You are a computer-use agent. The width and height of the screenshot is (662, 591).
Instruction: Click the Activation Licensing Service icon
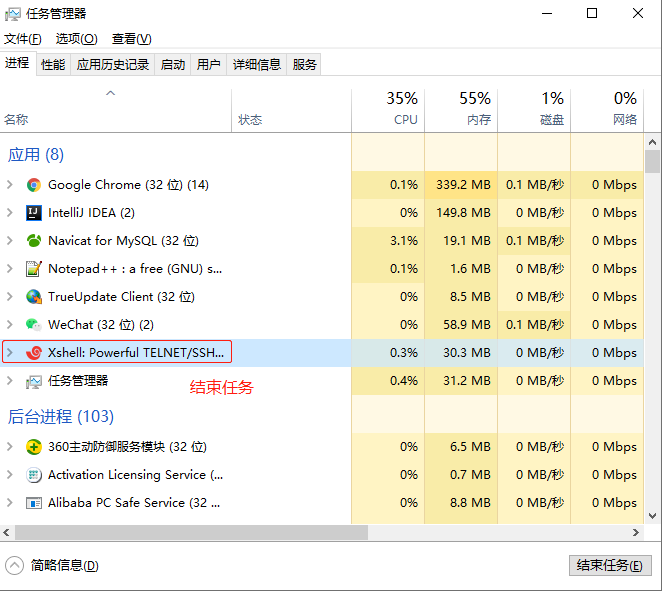coord(34,475)
